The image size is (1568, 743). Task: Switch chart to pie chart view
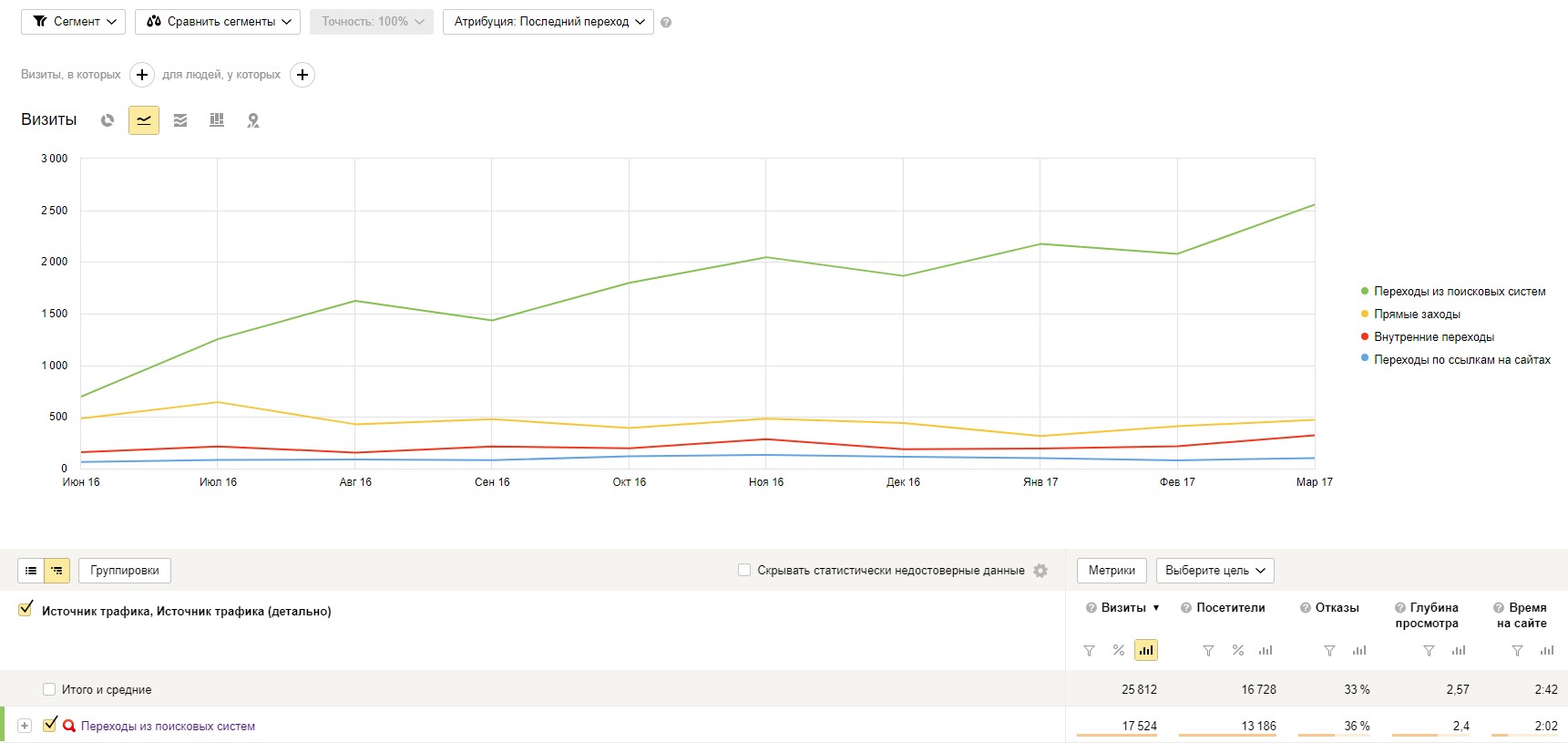click(108, 120)
